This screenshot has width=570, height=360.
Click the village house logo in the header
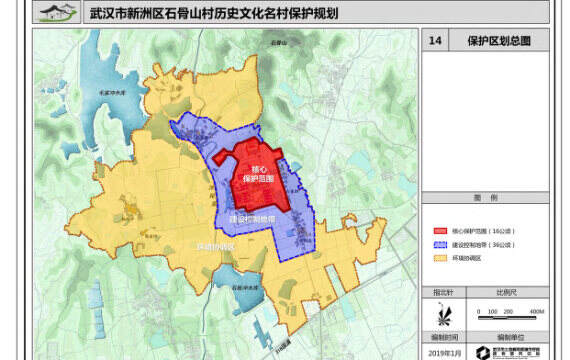(57, 13)
